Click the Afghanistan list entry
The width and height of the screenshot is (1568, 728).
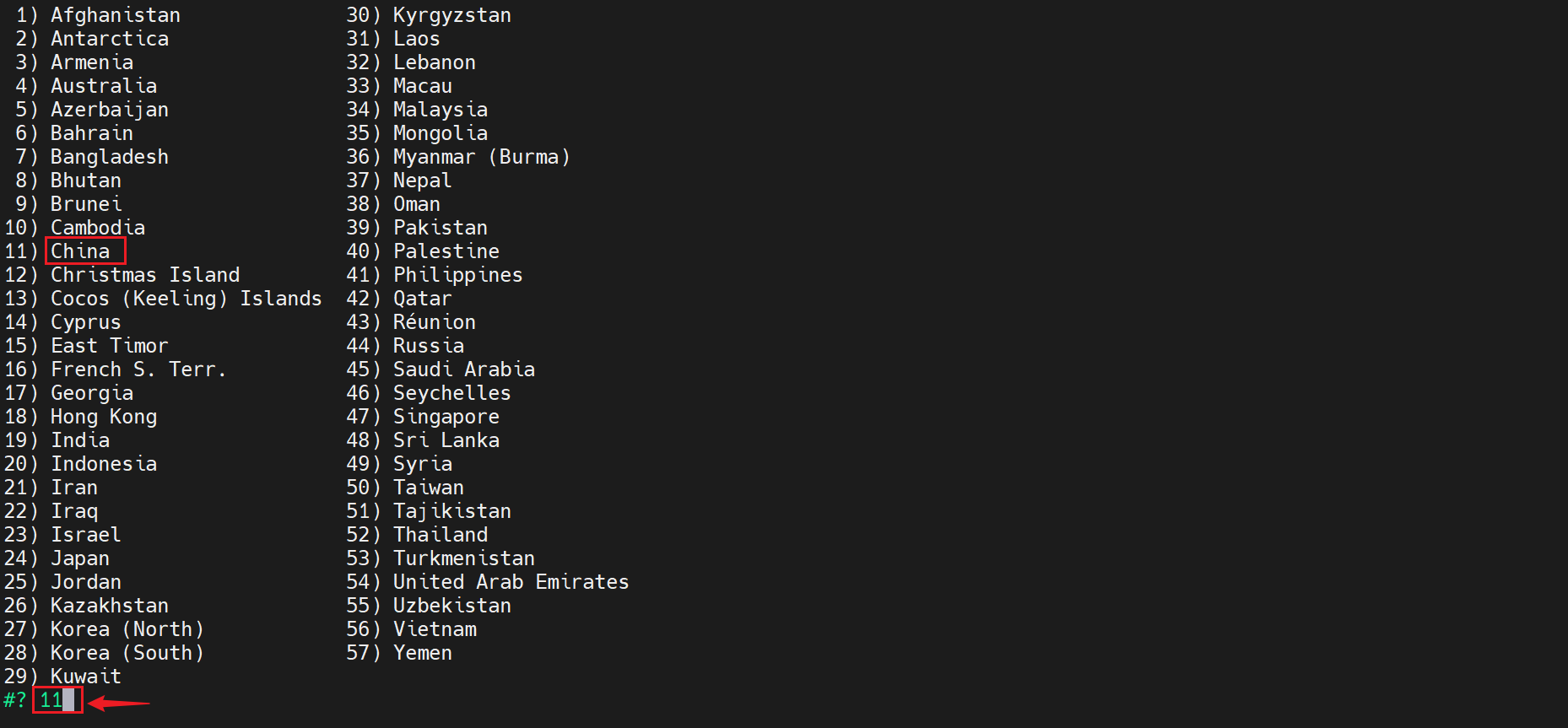(x=115, y=15)
